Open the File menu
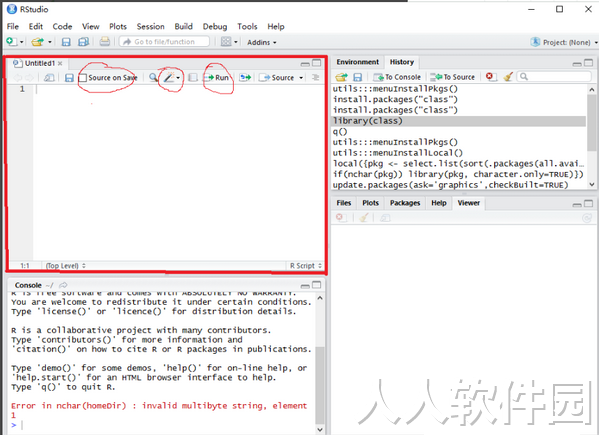 pos(13,26)
